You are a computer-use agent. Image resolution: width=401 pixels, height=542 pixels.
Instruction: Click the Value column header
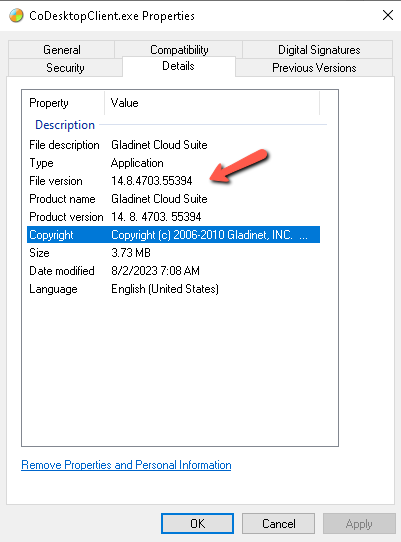tap(212, 103)
